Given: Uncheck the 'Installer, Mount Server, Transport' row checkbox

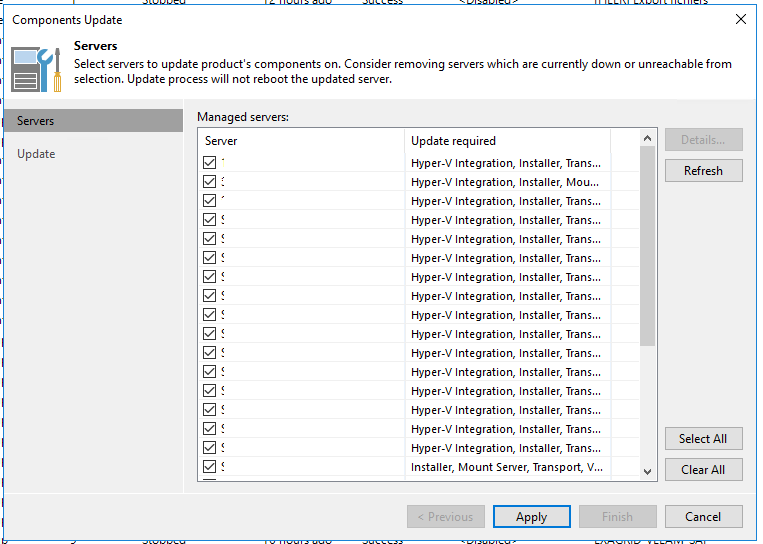Looking at the screenshot, I should [209, 466].
